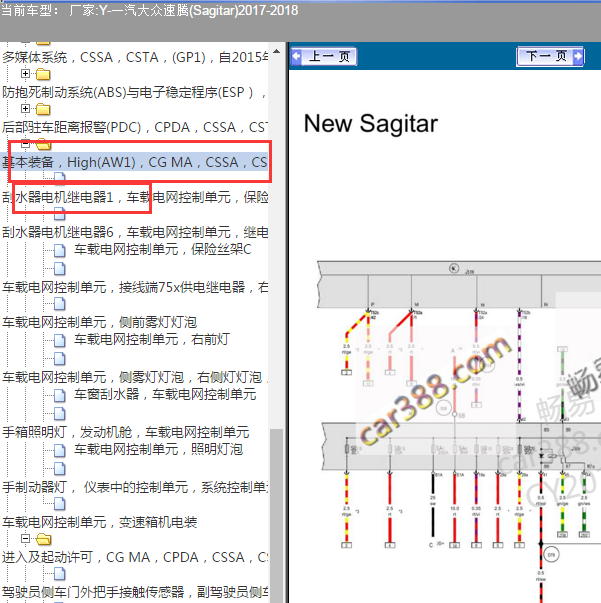Image resolution: width=601 pixels, height=603 pixels.
Task: Click folder icon for 后部驻车距离报警(PDC)
Action: tap(43, 109)
